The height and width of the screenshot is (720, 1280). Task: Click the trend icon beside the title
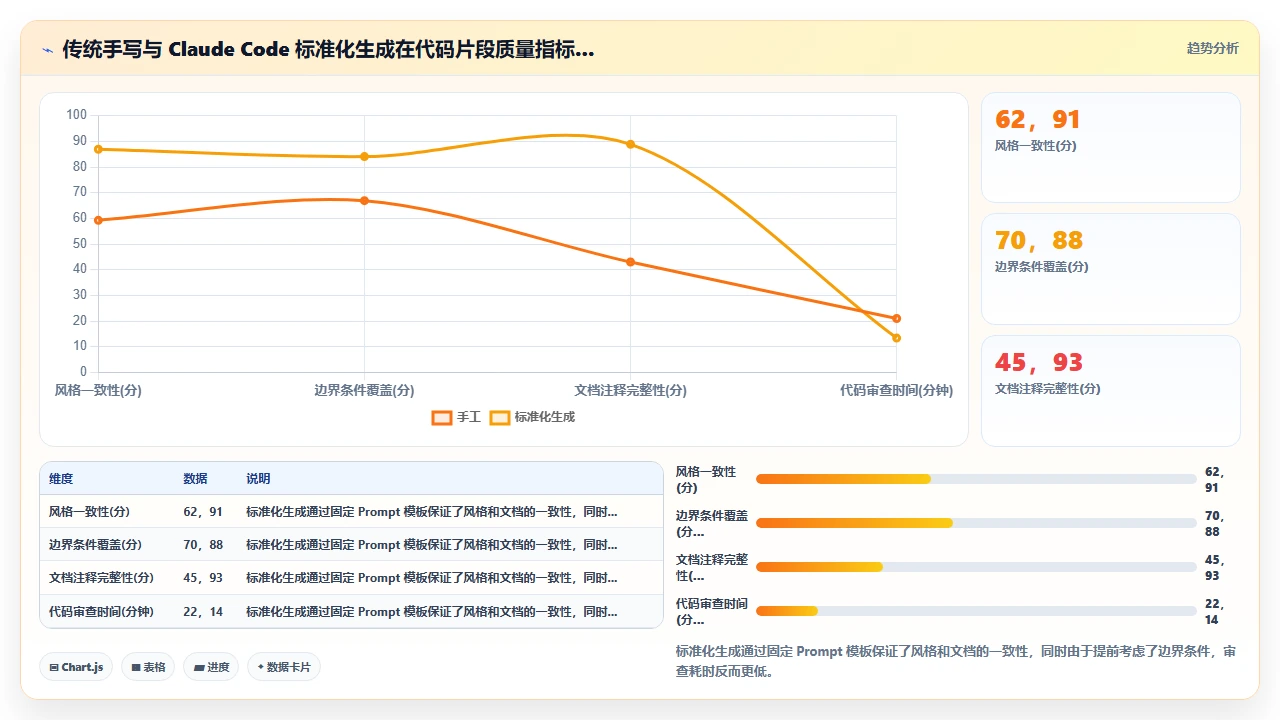pos(47,50)
